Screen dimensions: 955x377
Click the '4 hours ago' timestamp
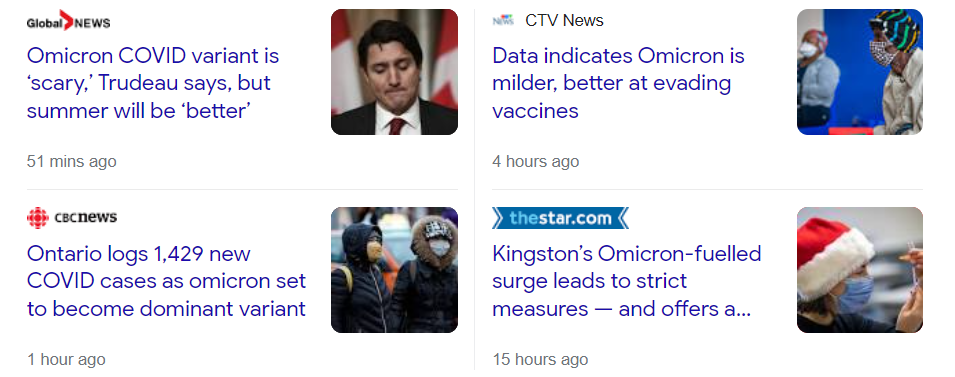pos(535,161)
